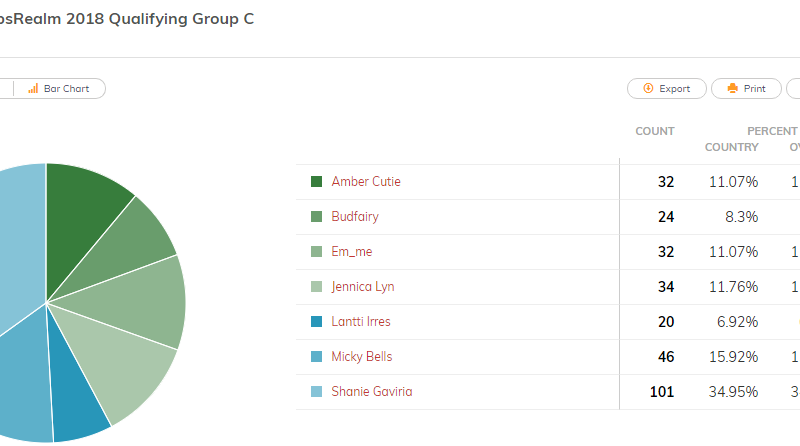Click the Bar Chart icon
The width and height of the screenshot is (800, 446).
[x=33, y=88]
